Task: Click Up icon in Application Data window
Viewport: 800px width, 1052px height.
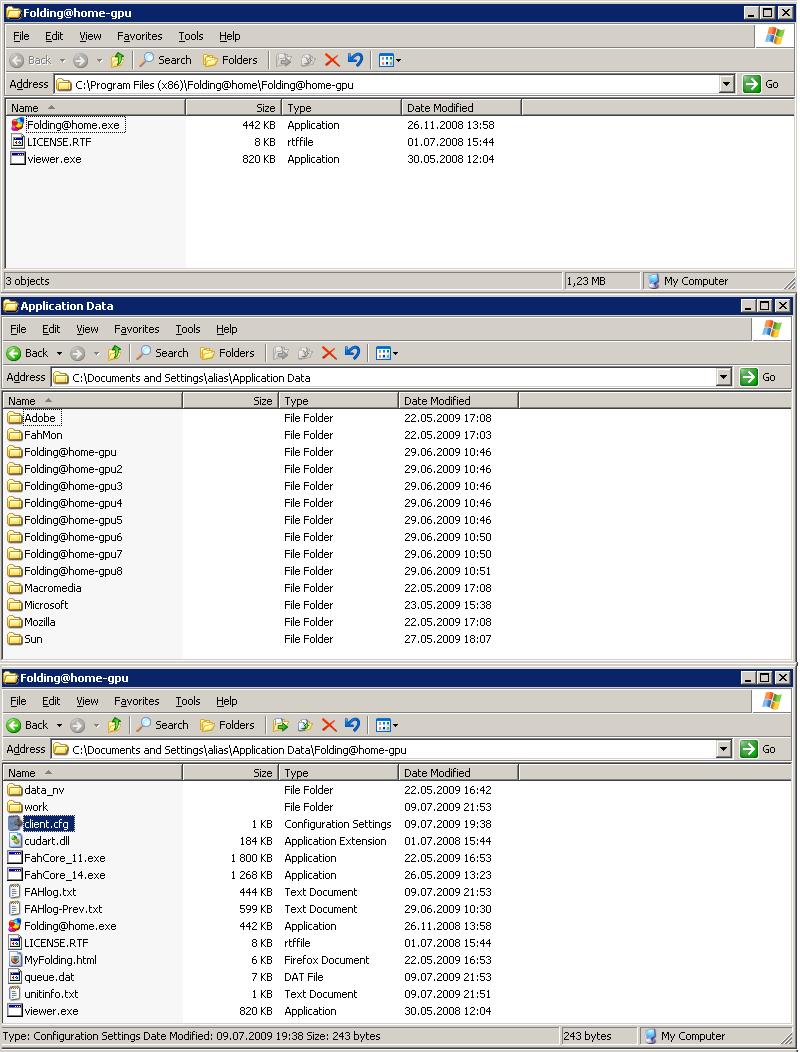Action: click(115, 353)
